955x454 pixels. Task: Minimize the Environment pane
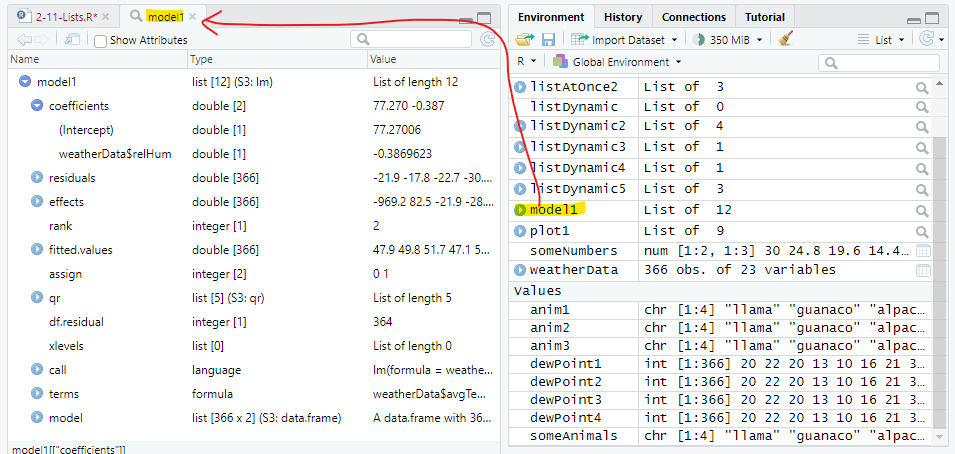[x=913, y=19]
